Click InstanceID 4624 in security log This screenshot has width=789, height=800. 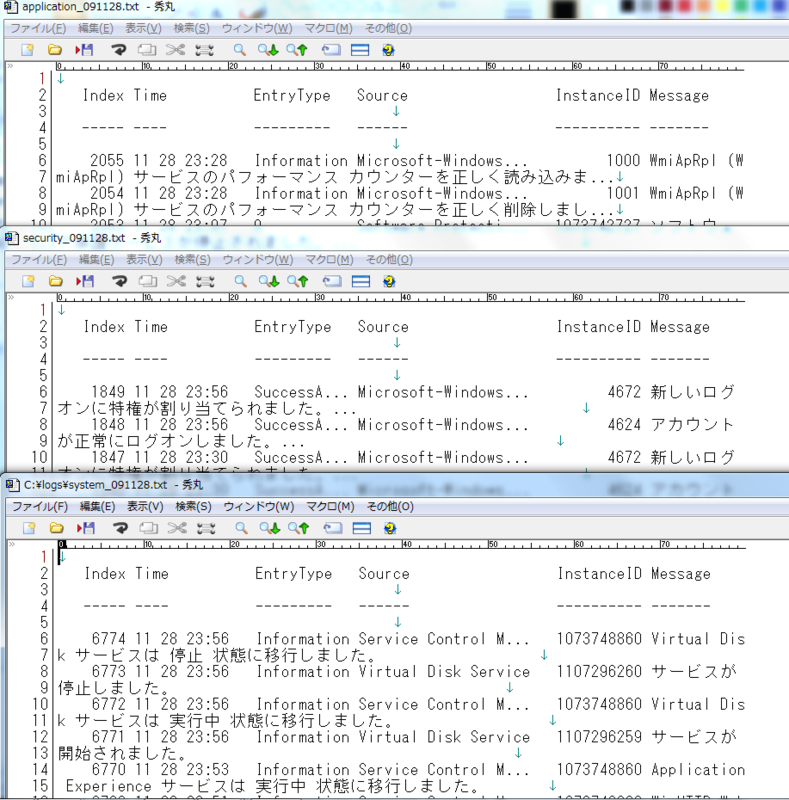tap(625, 424)
